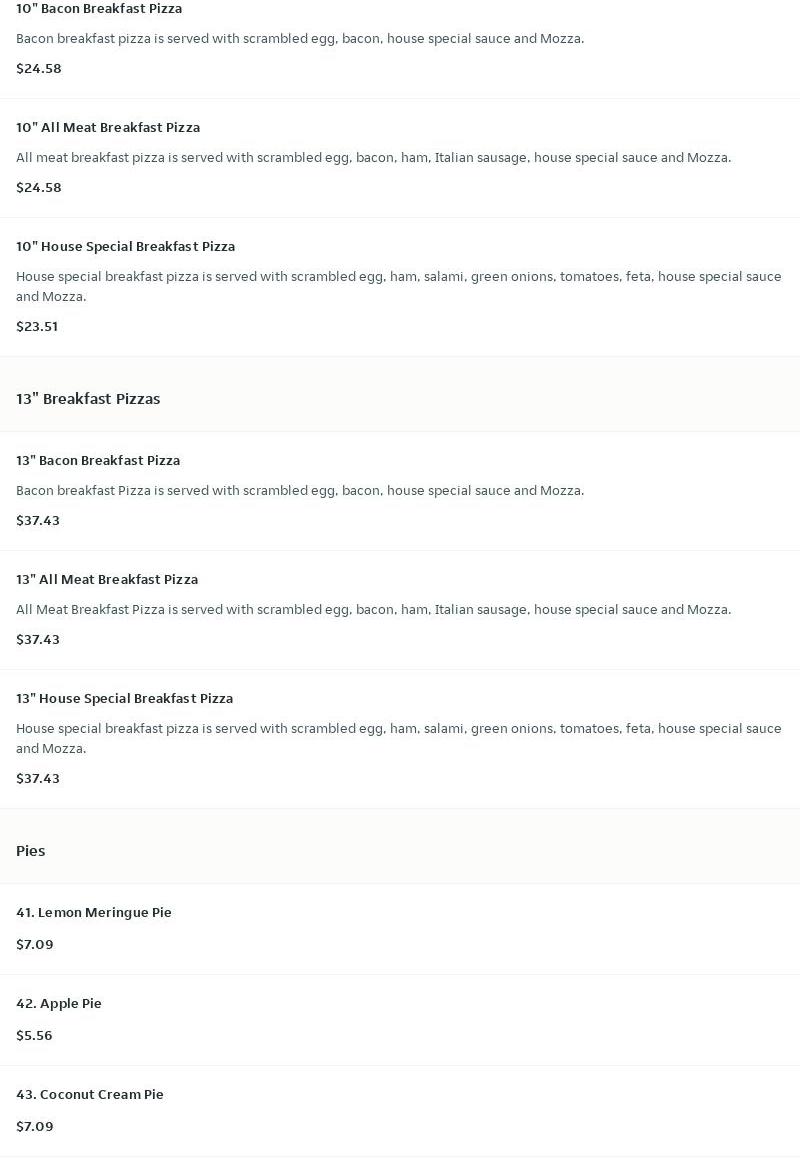Open the 10" Bacon Breakfast Pizza item
The width and height of the screenshot is (800, 1158).
99,9
